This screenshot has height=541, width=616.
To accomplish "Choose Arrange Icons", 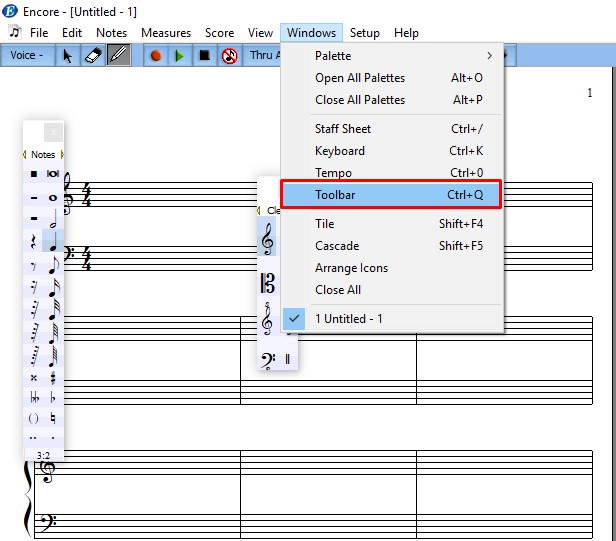I will (x=392, y=268).
